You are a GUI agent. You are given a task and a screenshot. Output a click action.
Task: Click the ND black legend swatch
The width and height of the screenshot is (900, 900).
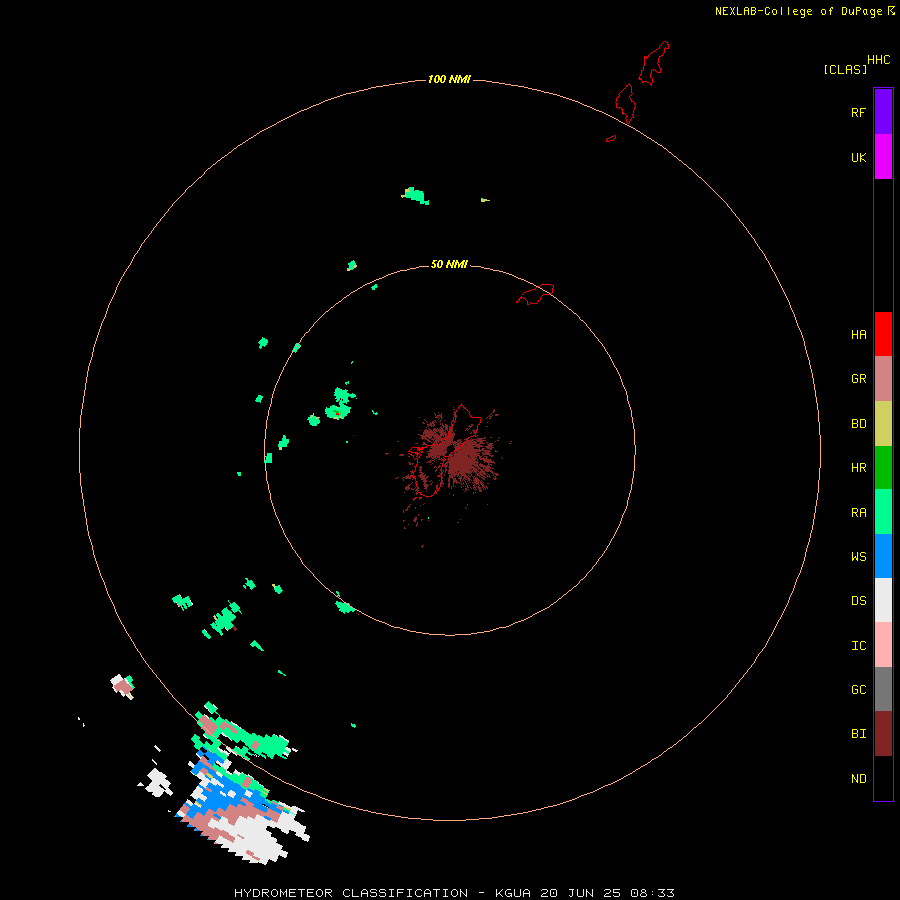tap(883, 778)
